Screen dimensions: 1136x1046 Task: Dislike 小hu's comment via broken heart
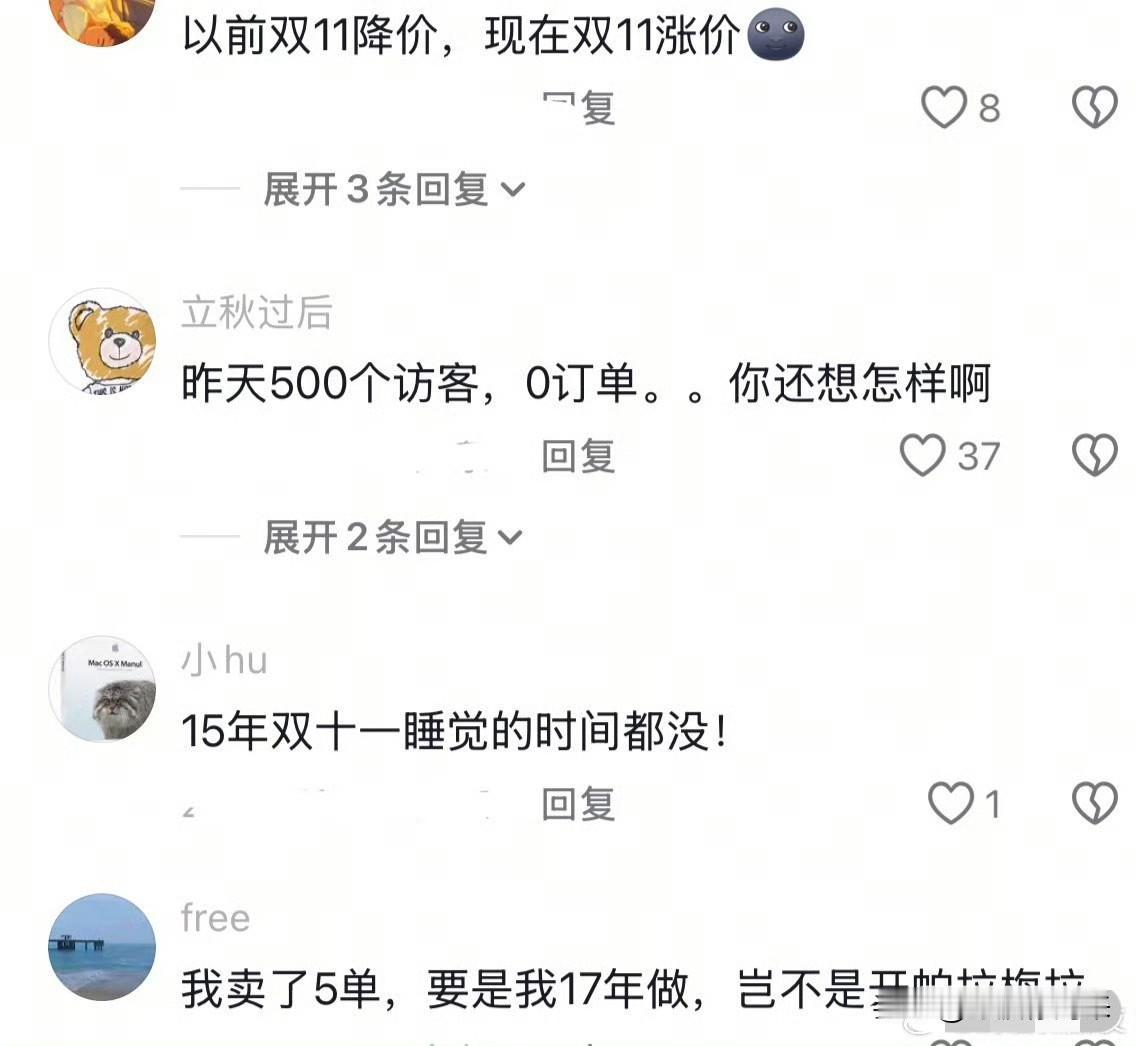1095,803
